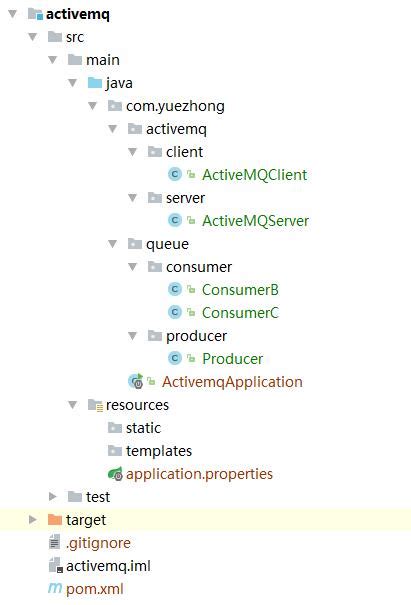Click the ConsumerB class icon
The image size is (411, 605).
click(174, 289)
